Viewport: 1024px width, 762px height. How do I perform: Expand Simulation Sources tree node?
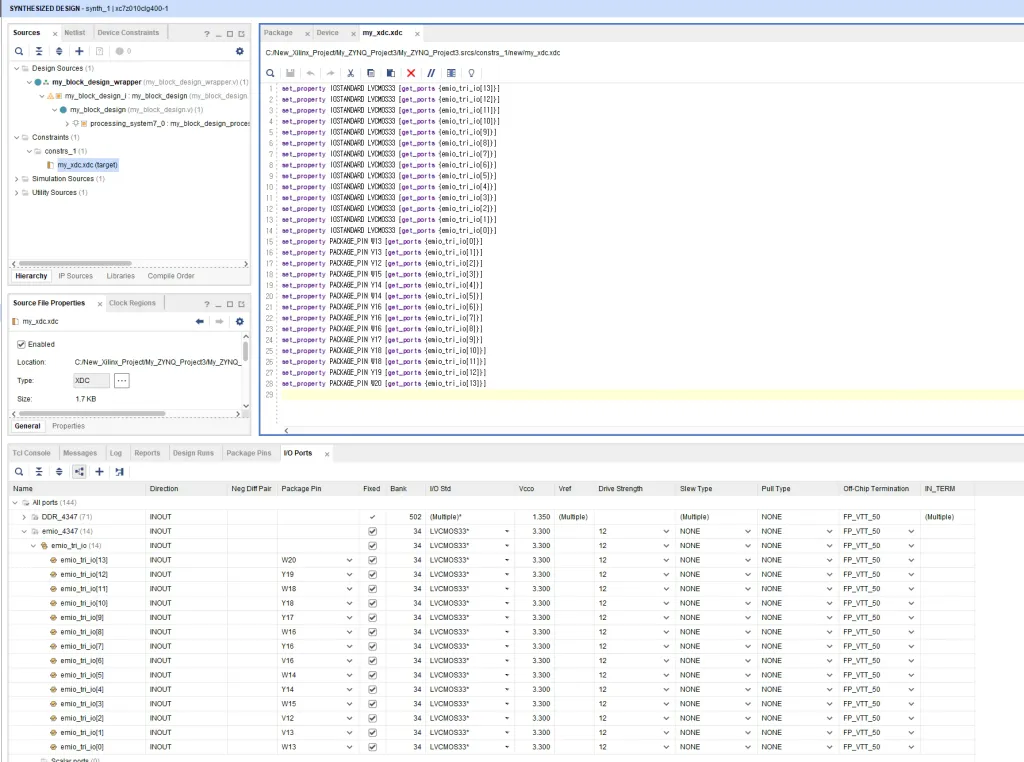click(15, 179)
